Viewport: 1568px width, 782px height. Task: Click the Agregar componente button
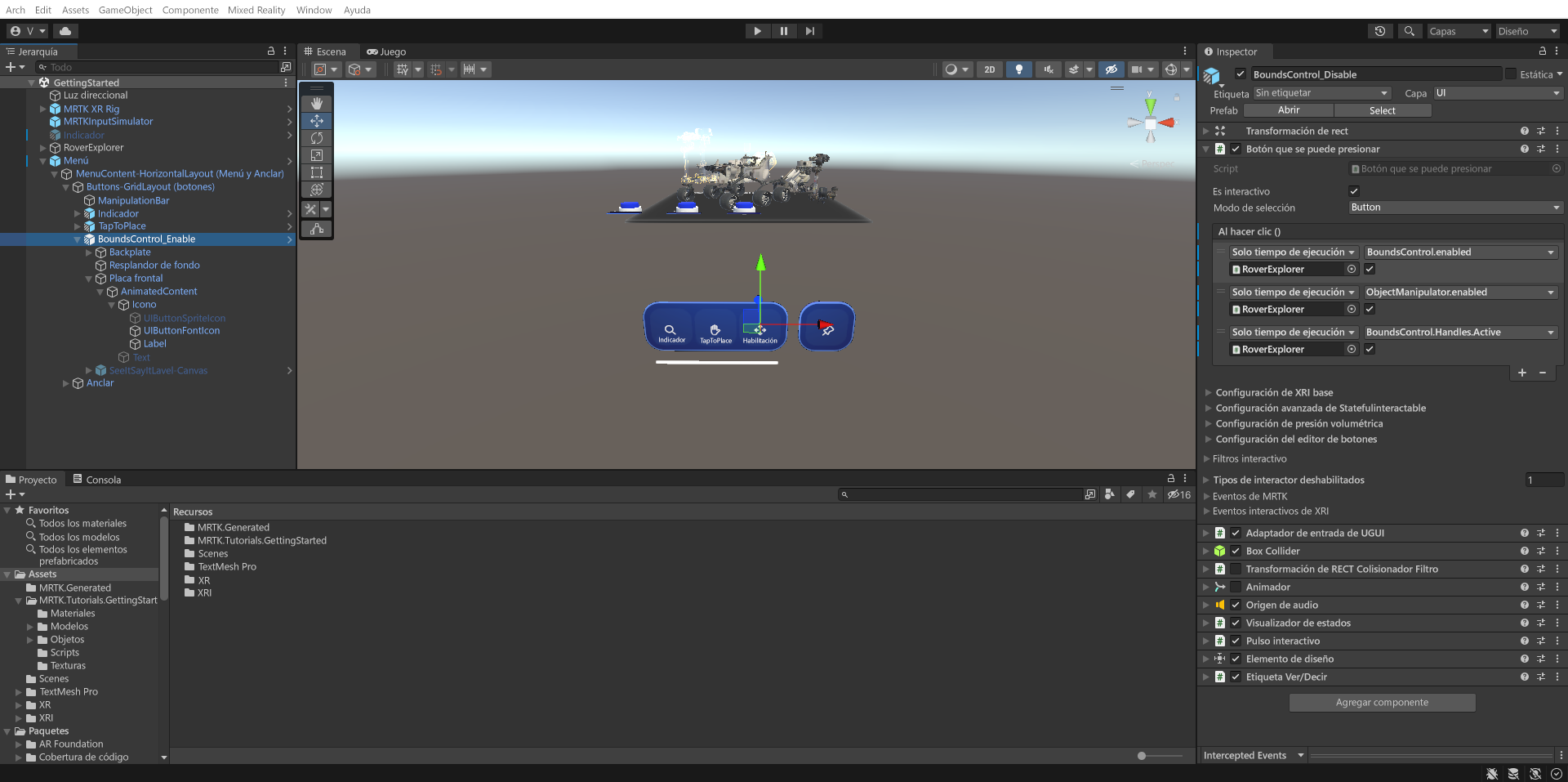(x=1382, y=703)
